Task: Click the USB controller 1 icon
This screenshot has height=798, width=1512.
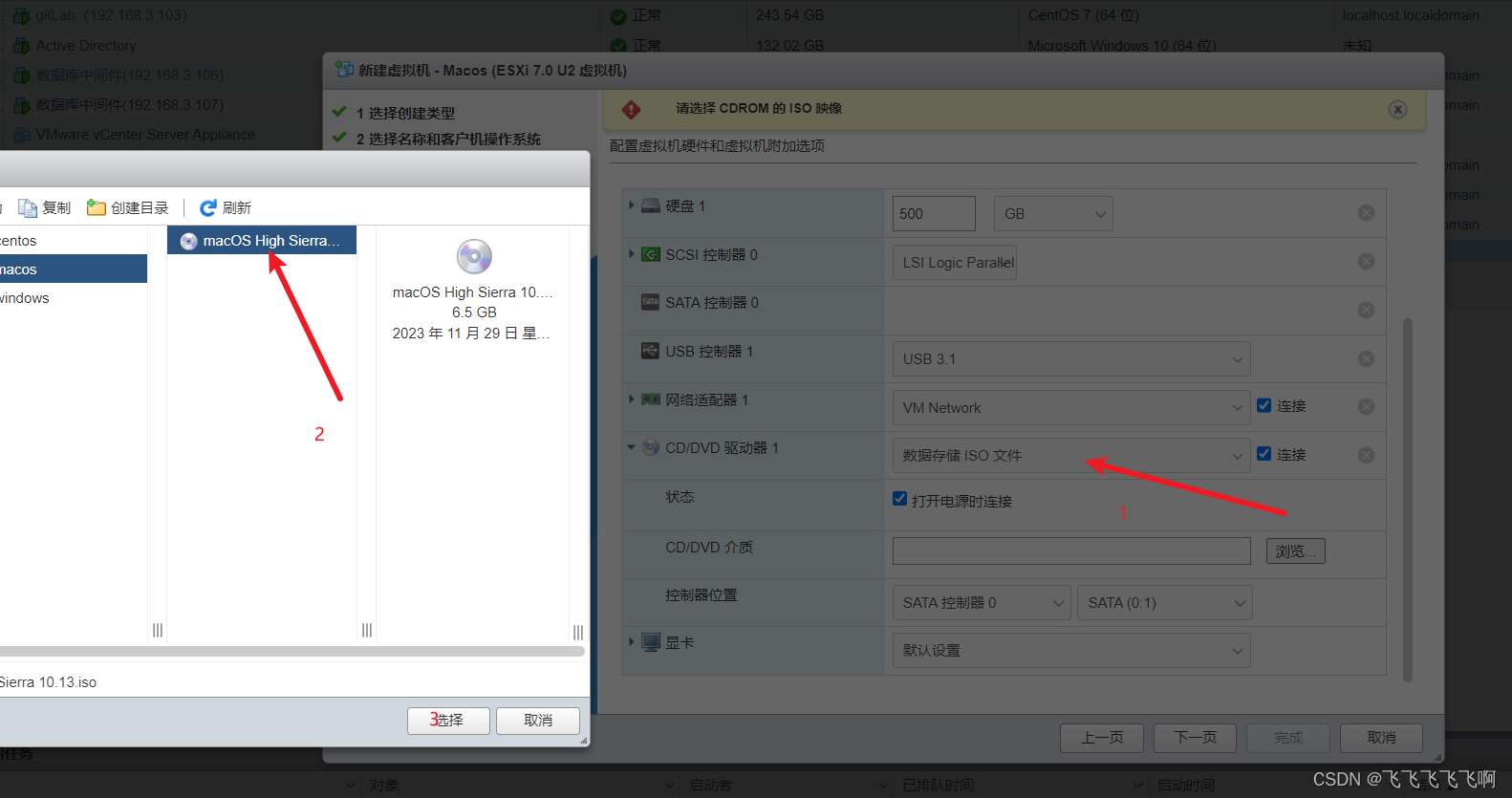Action: [651, 351]
